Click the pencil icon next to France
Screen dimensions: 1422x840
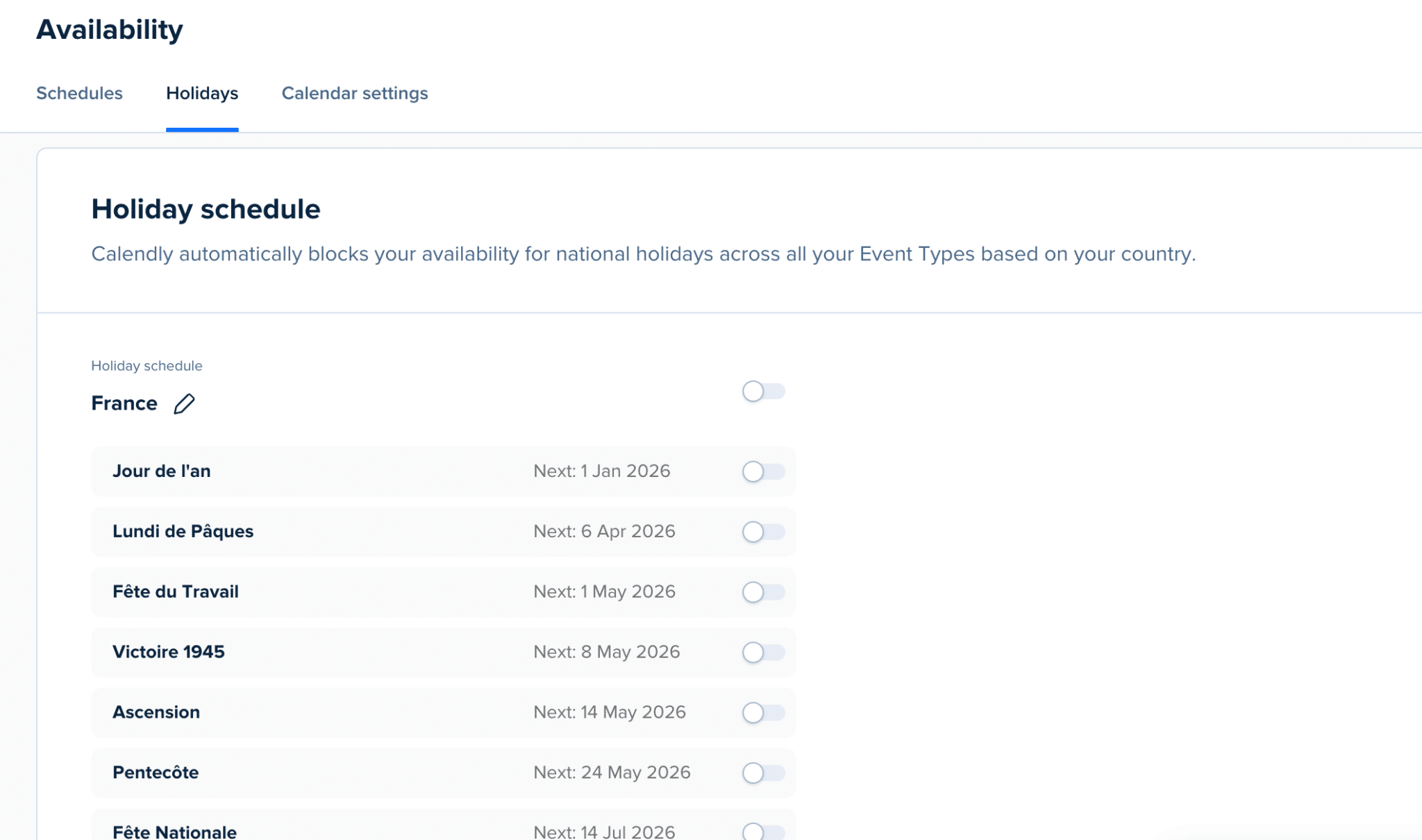tap(184, 403)
